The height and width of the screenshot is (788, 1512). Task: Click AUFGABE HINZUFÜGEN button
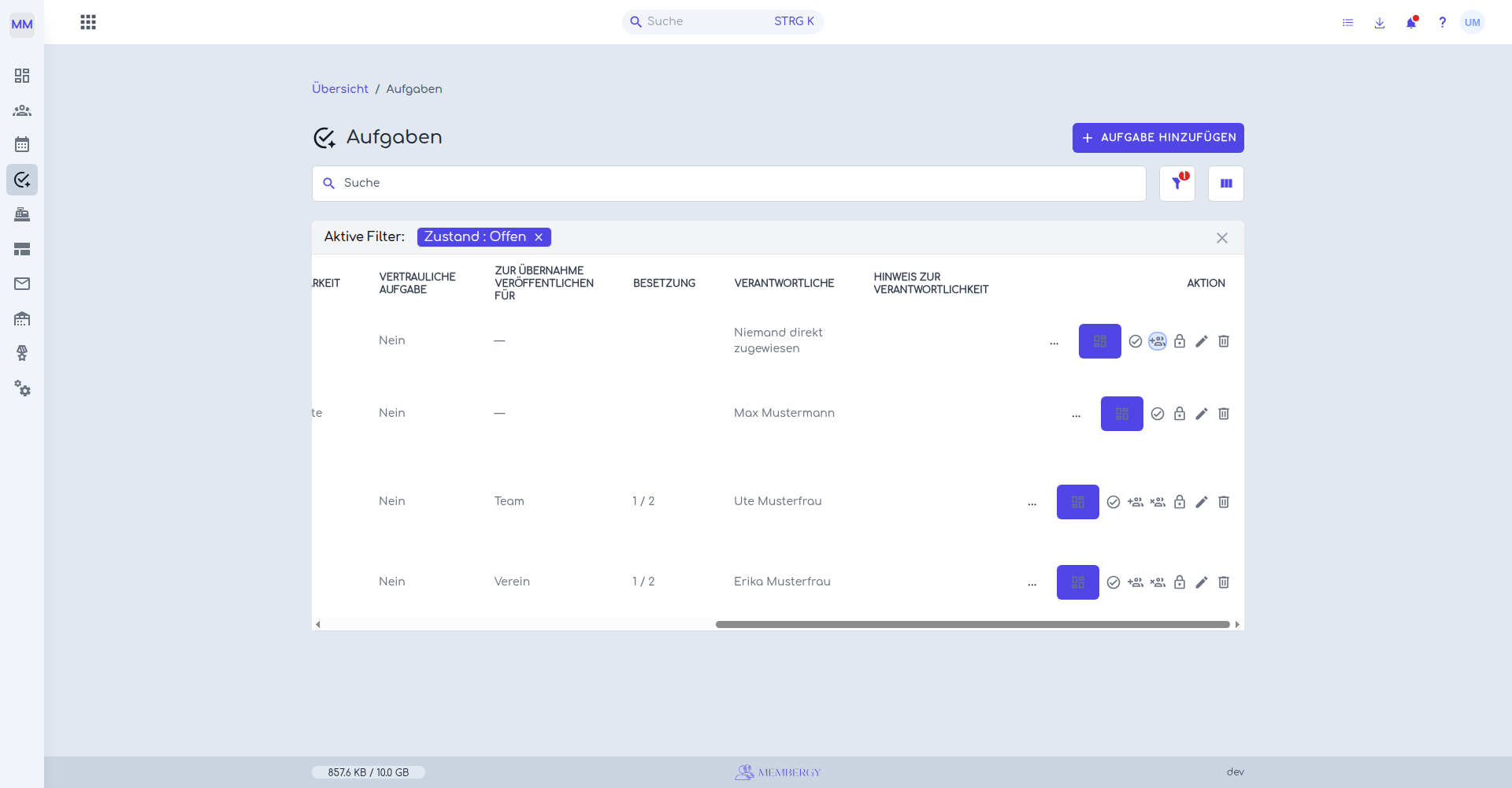click(1158, 138)
